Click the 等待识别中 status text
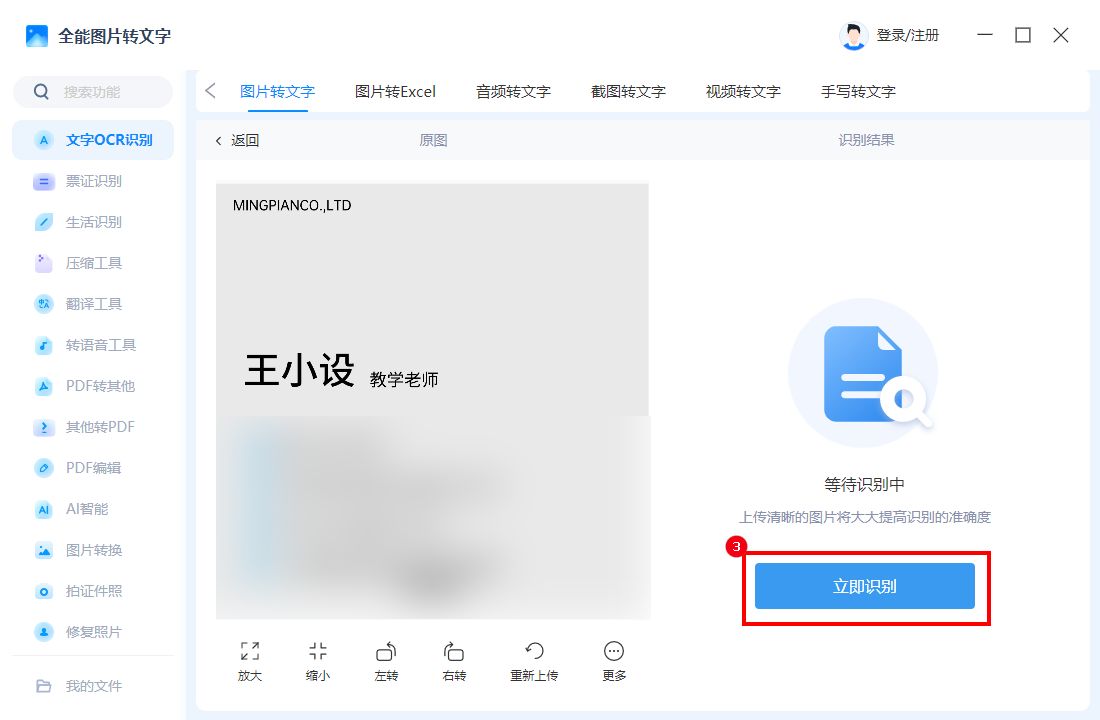1100x720 pixels. pos(864,484)
